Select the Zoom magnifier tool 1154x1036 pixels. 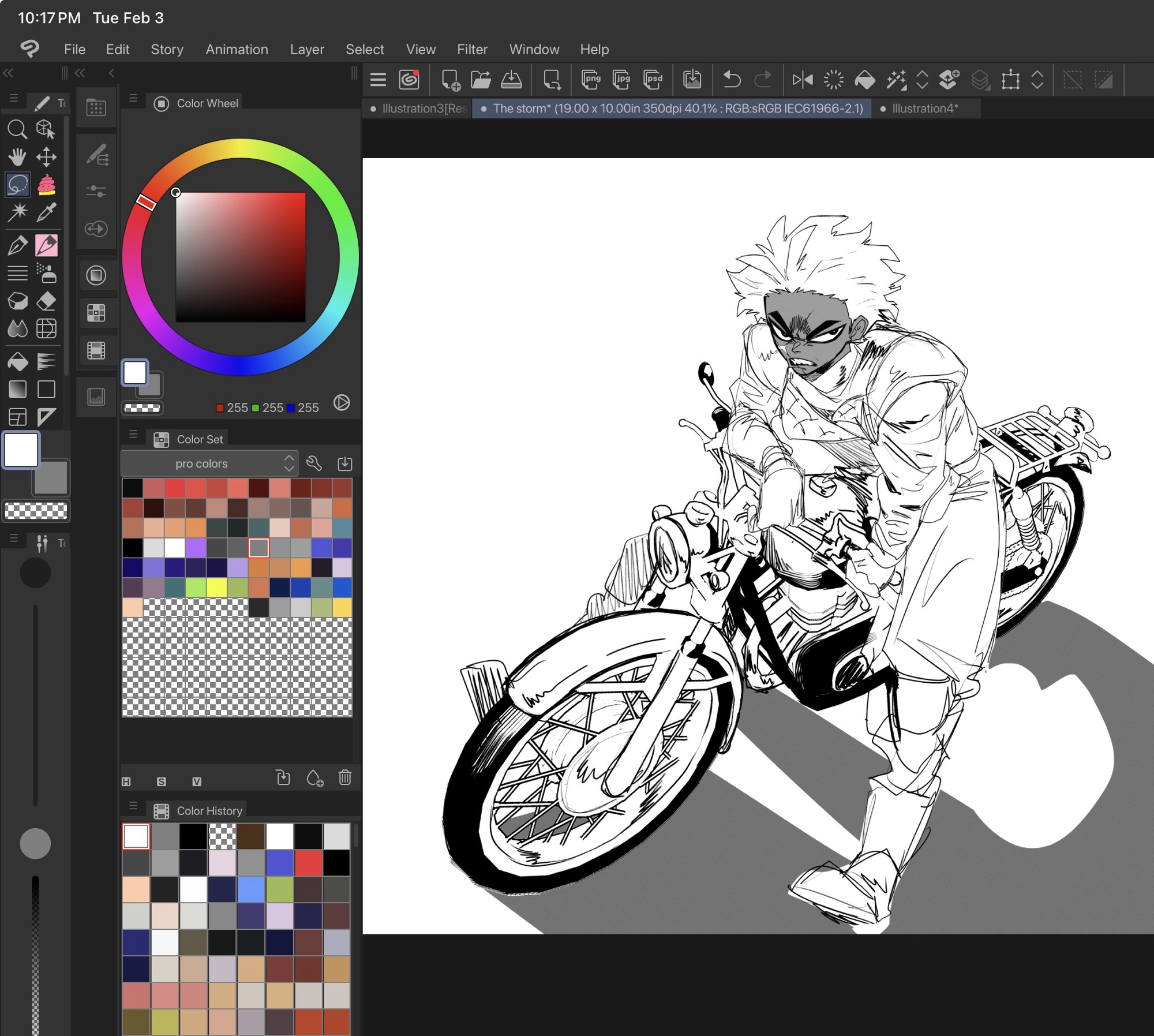17,129
